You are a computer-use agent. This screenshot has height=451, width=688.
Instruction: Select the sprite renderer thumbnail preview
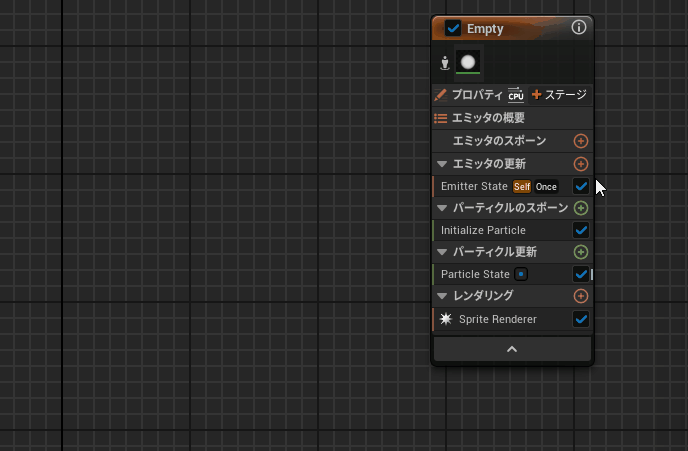pyautogui.click(x=468, y=62)
